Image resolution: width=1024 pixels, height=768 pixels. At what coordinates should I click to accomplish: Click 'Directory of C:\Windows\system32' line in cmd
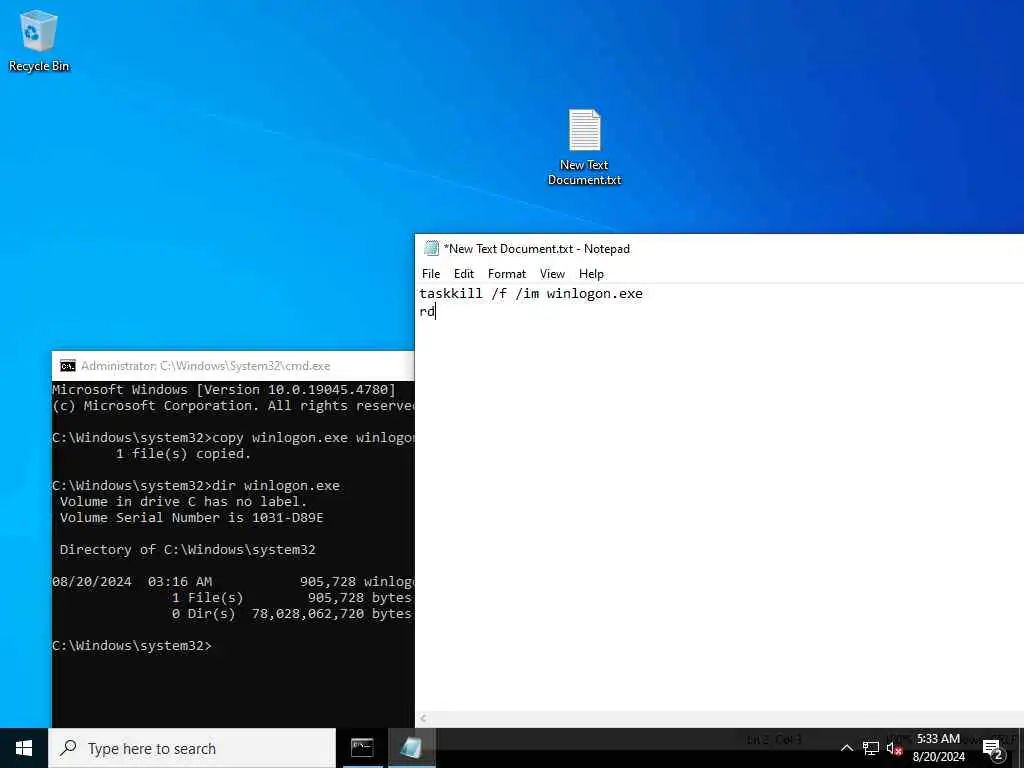tap(187, 550)
